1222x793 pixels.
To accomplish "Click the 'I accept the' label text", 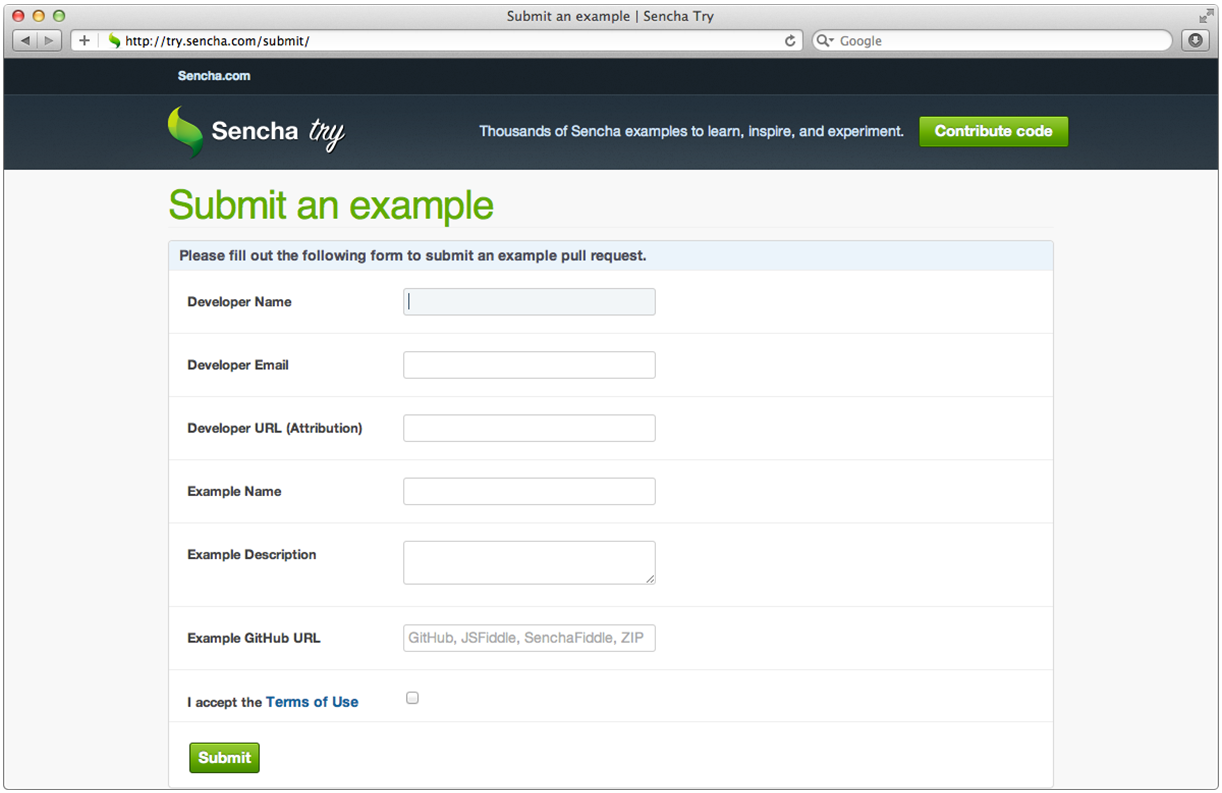I will coord(225,702).
